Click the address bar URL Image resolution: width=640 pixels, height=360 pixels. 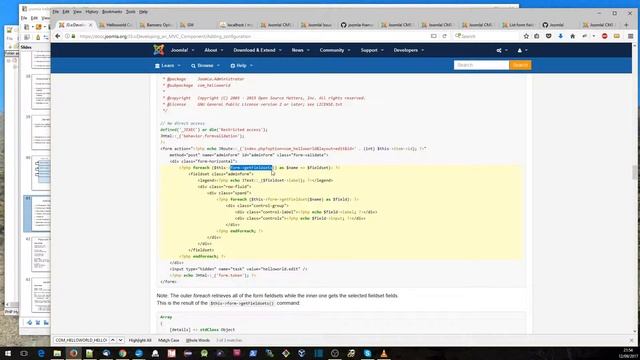pyautogui.click(x=165, y=36)
